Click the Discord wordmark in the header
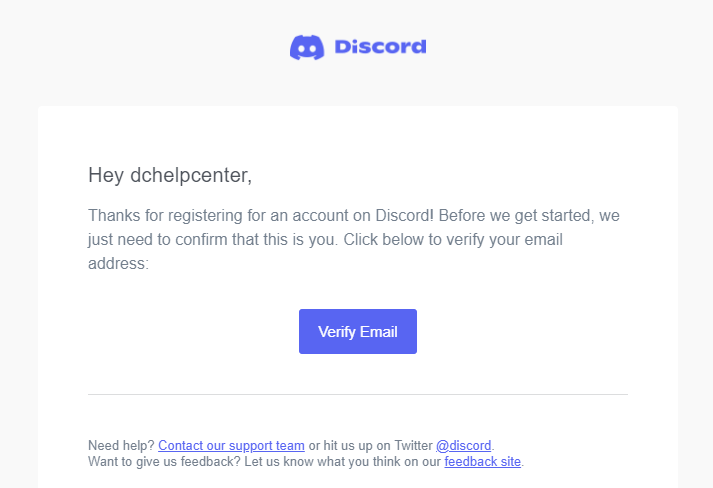 380,47
